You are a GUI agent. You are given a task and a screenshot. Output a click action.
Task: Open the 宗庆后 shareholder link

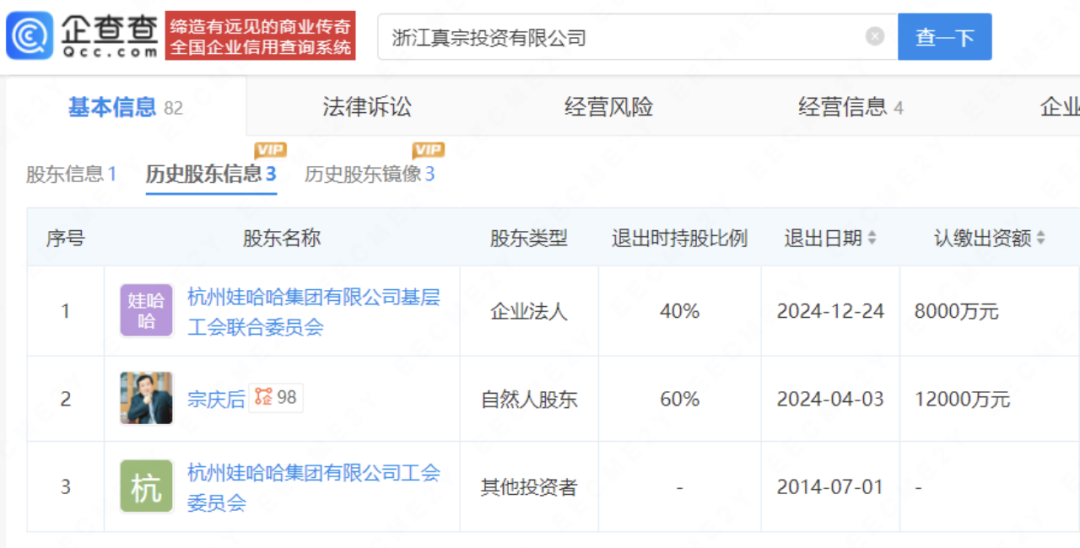[x=216, y=399]
